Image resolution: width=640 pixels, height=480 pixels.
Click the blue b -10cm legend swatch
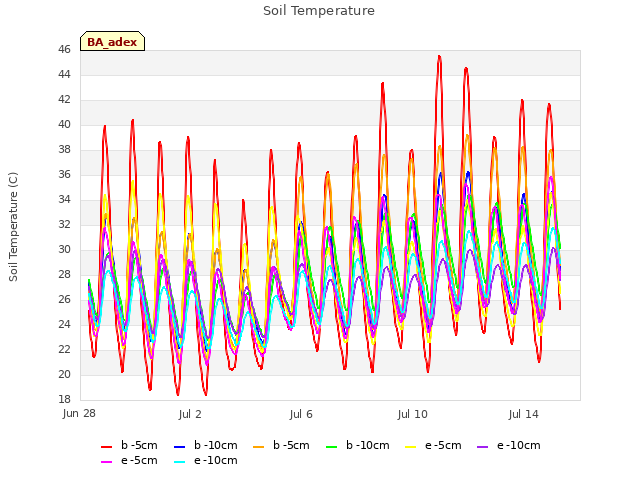[180, 447]
